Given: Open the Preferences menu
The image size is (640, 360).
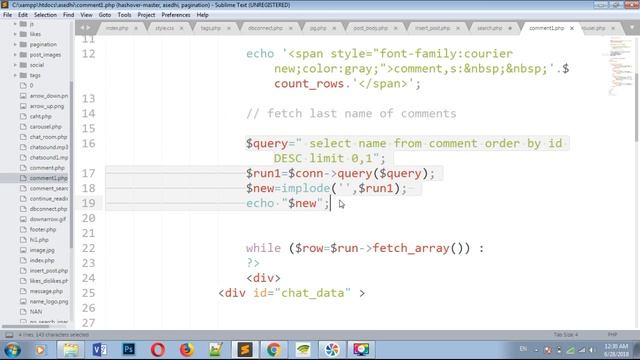Looking at the screenshot, I should click(x=176, y=15).
